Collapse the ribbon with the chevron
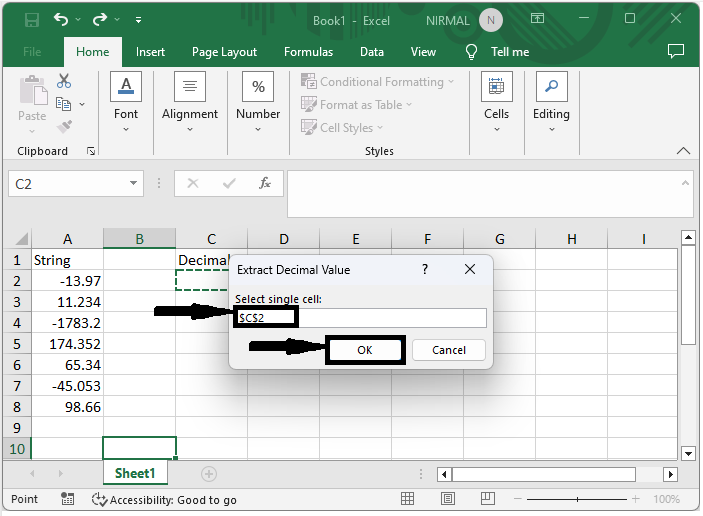This screenshot has height=516, width=703. 684,151
